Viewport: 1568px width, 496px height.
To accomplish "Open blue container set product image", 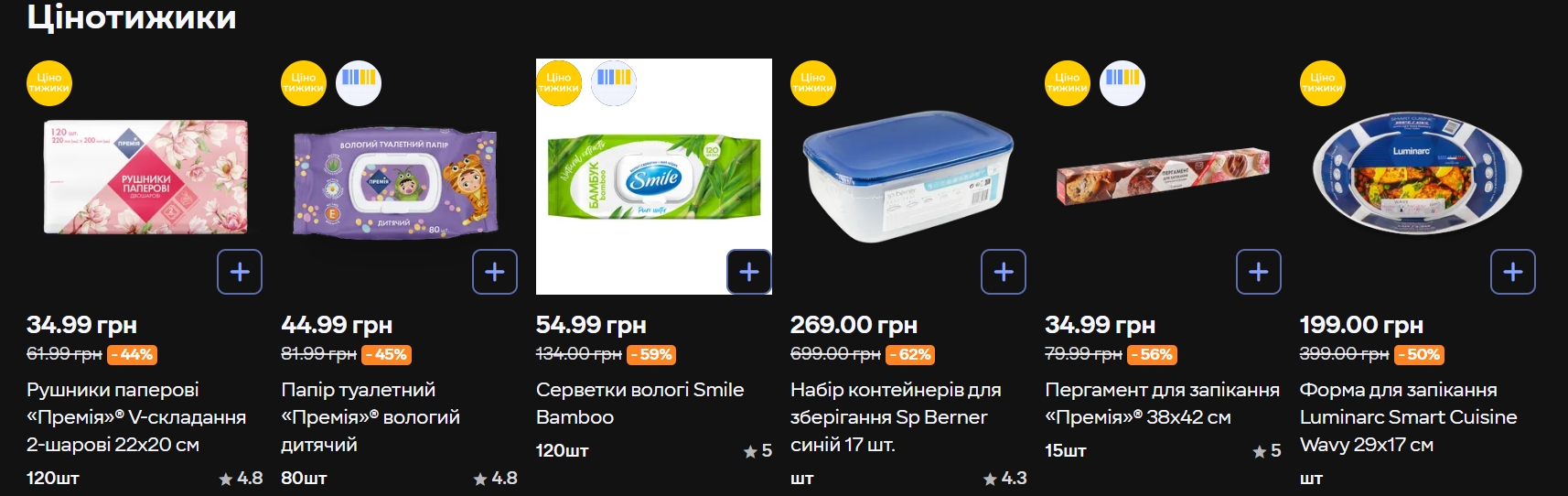I will [x=908, y=177].
